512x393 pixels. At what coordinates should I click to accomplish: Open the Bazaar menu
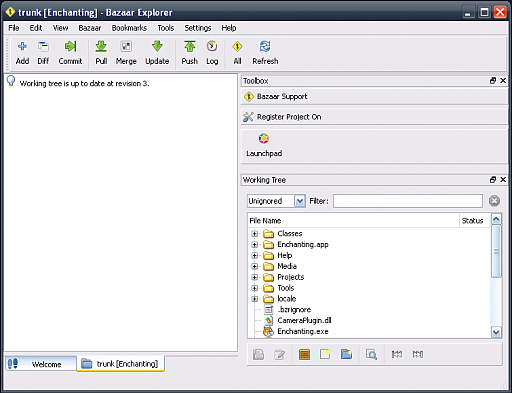(90, 28)
